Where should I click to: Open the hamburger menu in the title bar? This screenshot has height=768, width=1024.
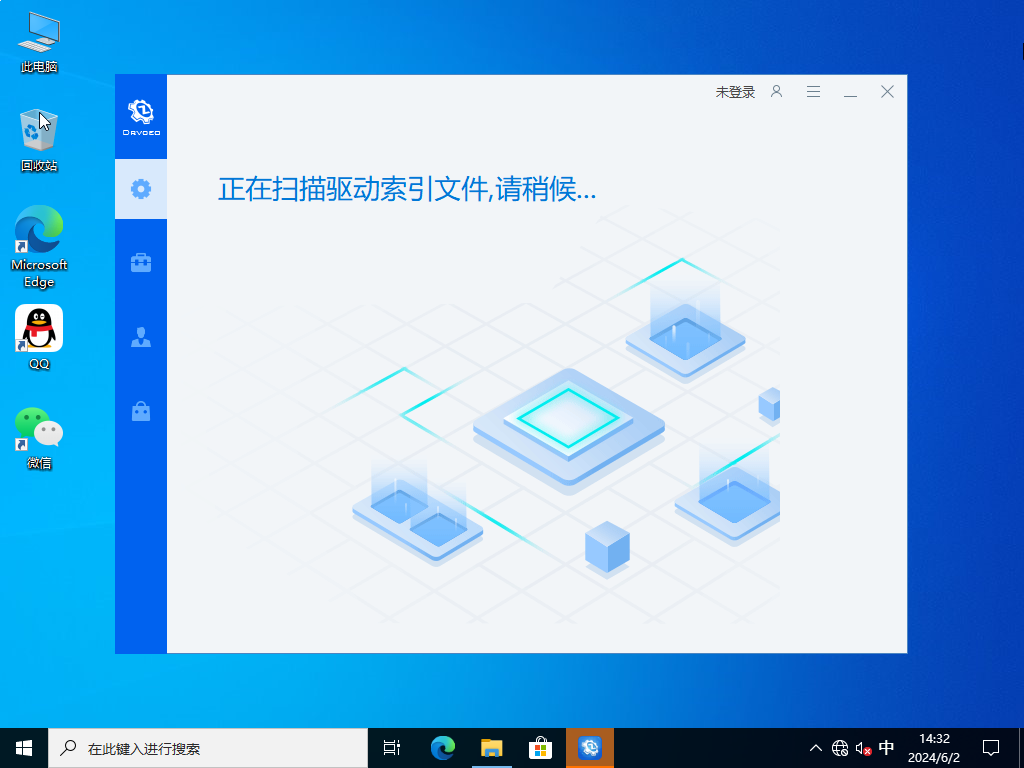point(813,91)
